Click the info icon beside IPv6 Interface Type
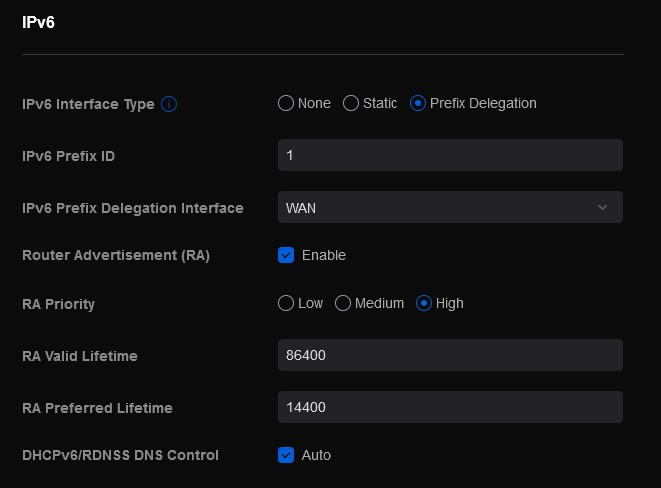 (169, 104)
